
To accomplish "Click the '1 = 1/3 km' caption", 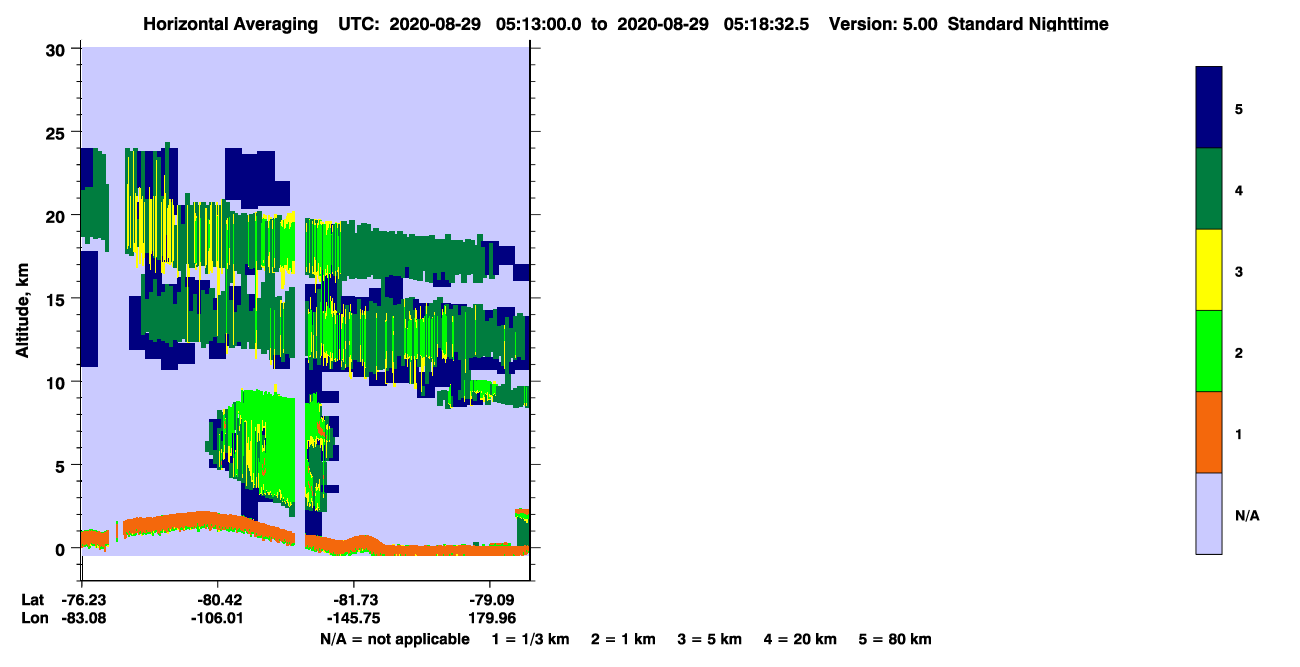I will [x=532, y=640].
